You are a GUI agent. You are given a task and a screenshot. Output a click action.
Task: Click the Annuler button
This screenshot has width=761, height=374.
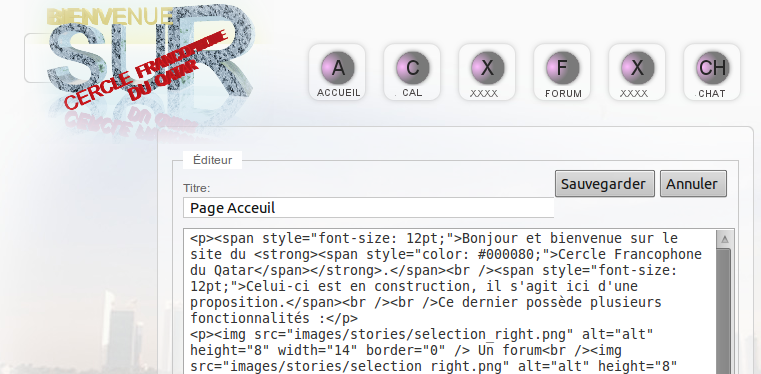pyautogui.click(x=693, y=184)
